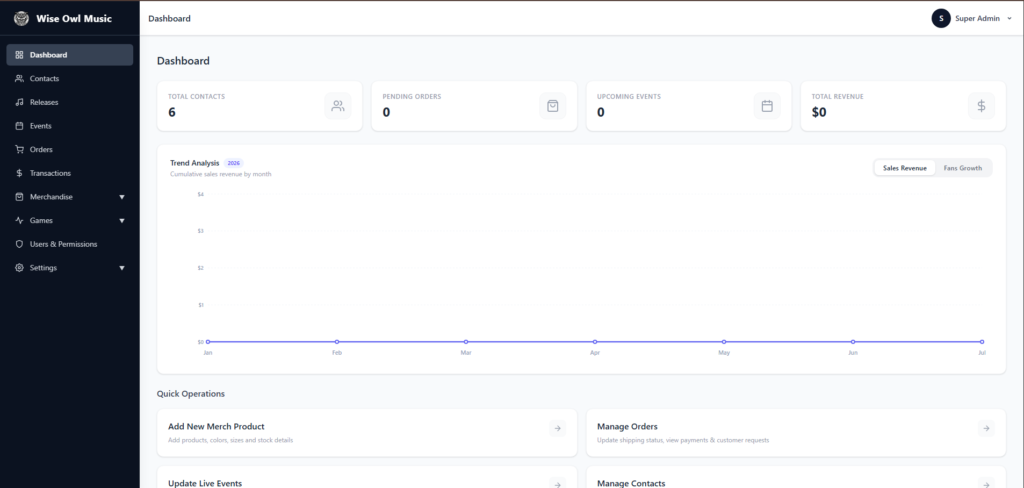Viewport: 1024px width, 488px height.
Task: Click the Super Admin name label
Action: tap(977, 18)
